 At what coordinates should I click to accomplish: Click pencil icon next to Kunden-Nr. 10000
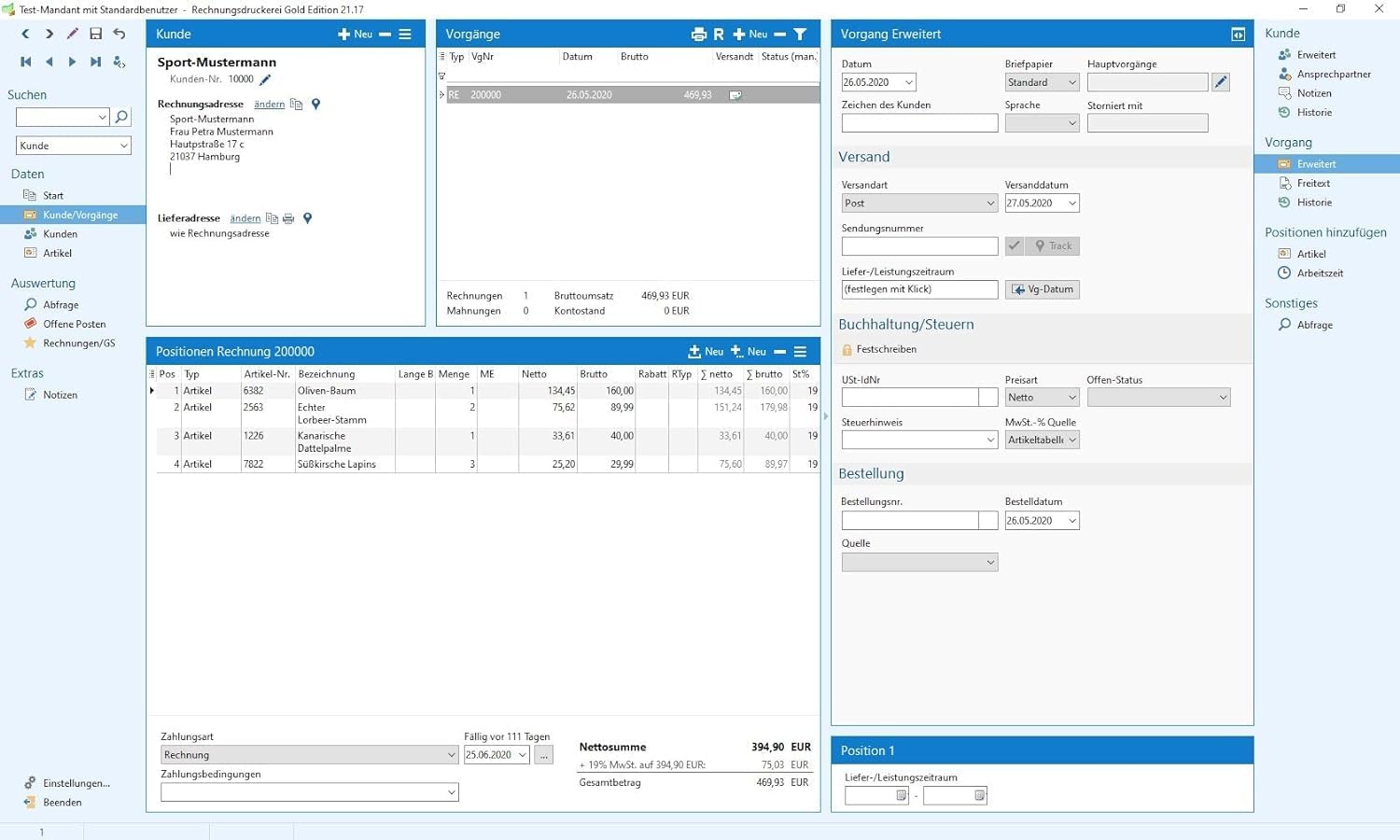pyautogui.click(x=265, y=80)
